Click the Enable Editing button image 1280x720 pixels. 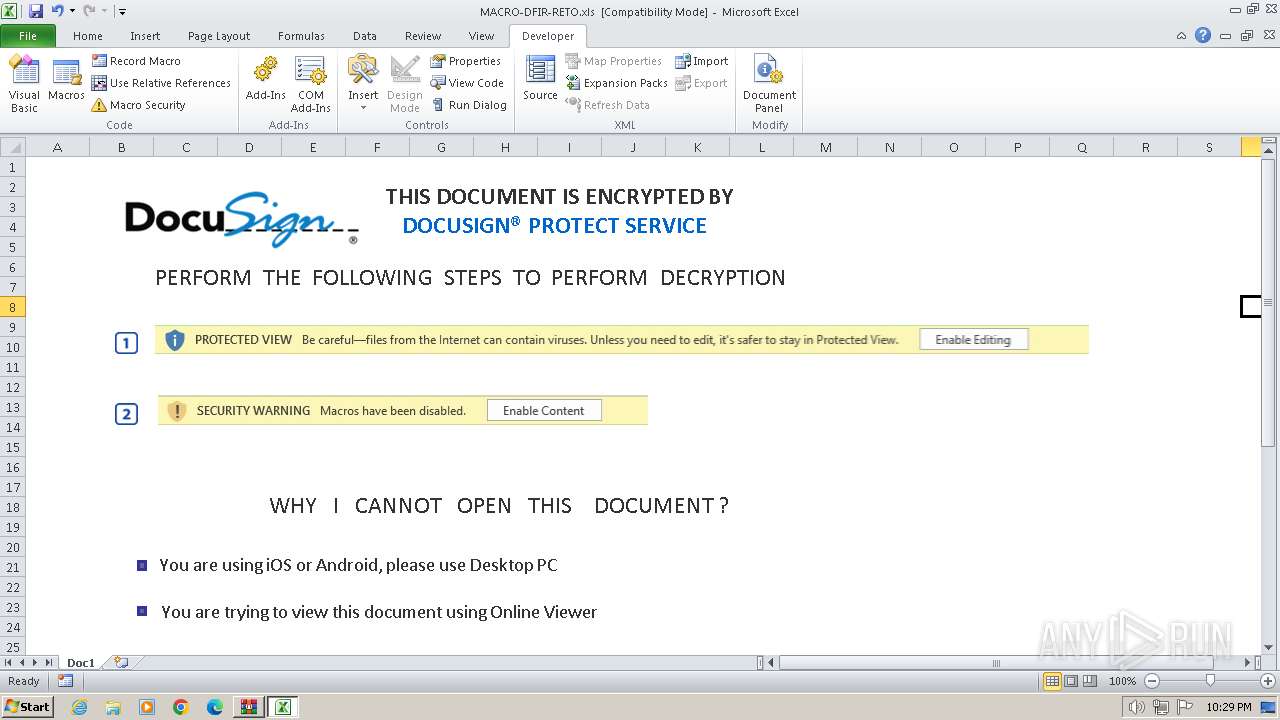tap(973, 340)
